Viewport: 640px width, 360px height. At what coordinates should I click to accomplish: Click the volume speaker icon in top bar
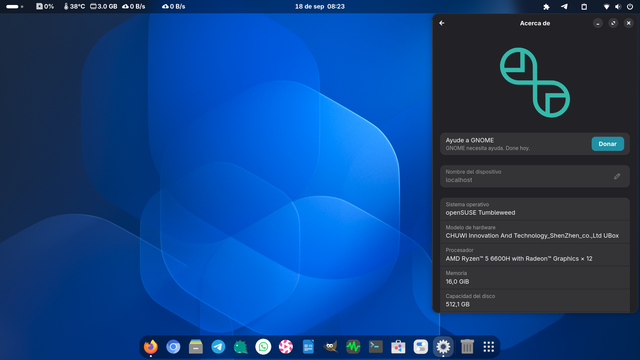pos(618,7)
